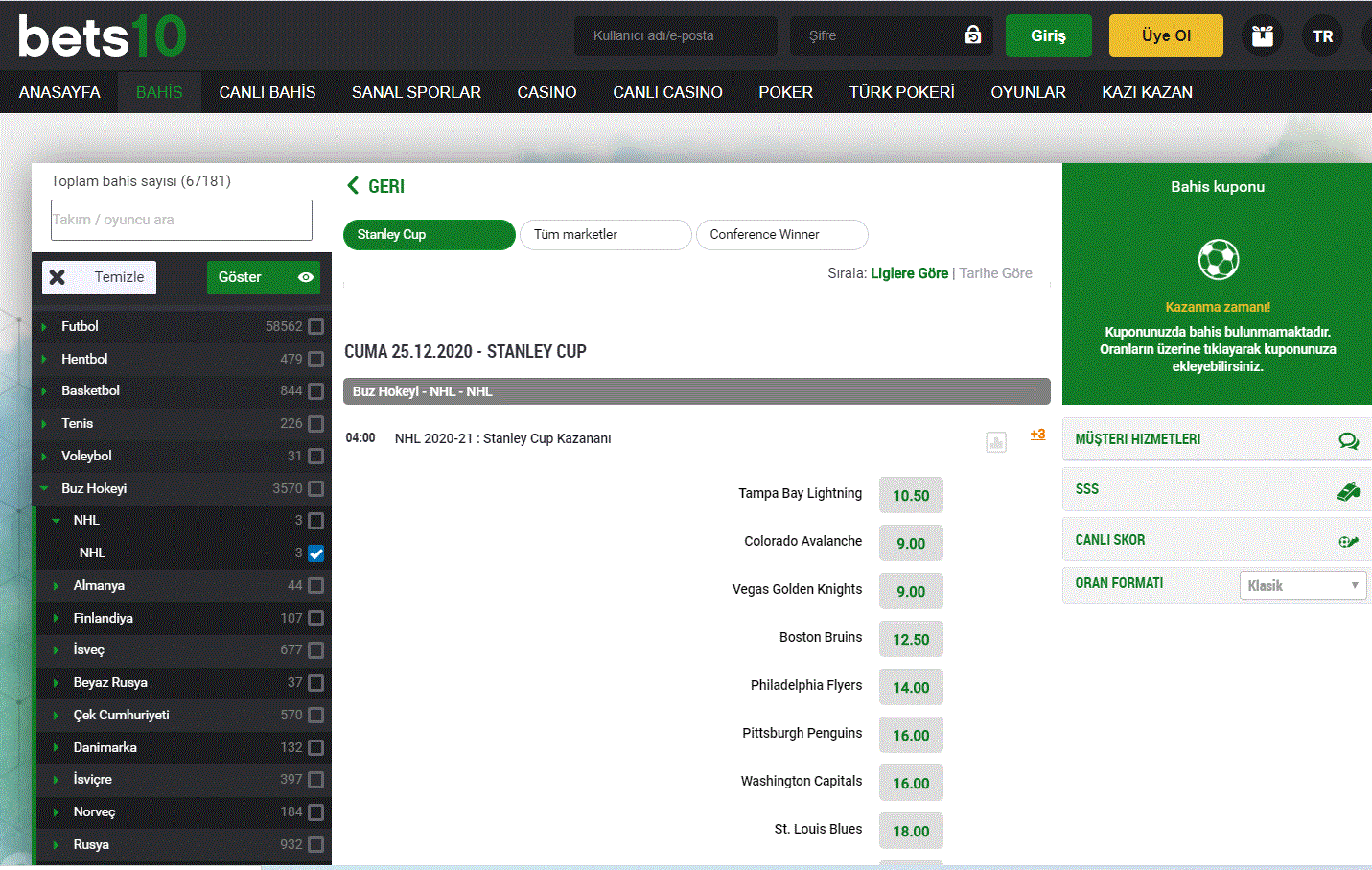Image resolution: width=1372 pixels, height=870 pixels.
Task: Click the X icon on Temizle button
Action: click(x=58, y=277)
